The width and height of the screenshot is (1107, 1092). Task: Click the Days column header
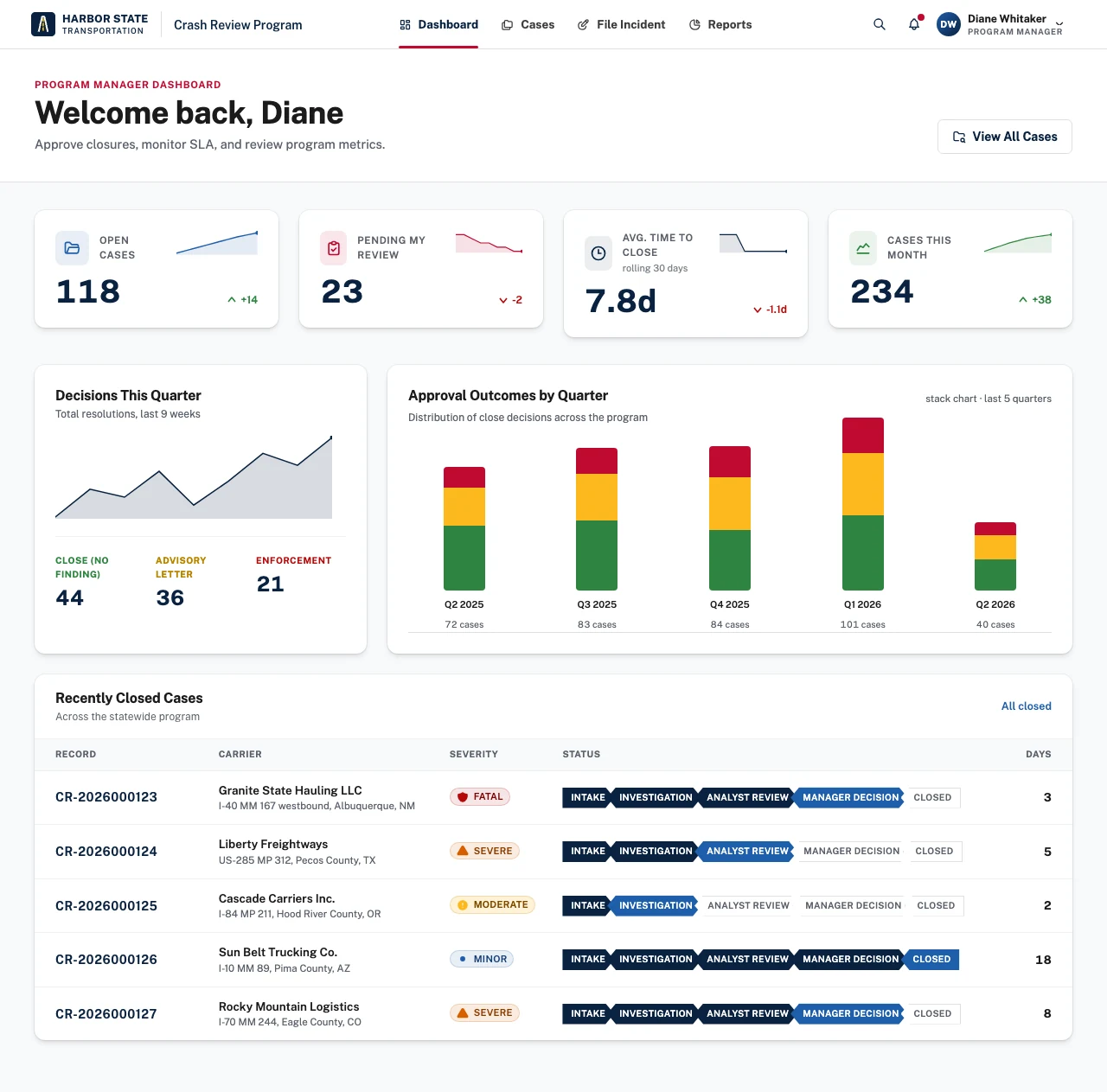(1039, 754)
